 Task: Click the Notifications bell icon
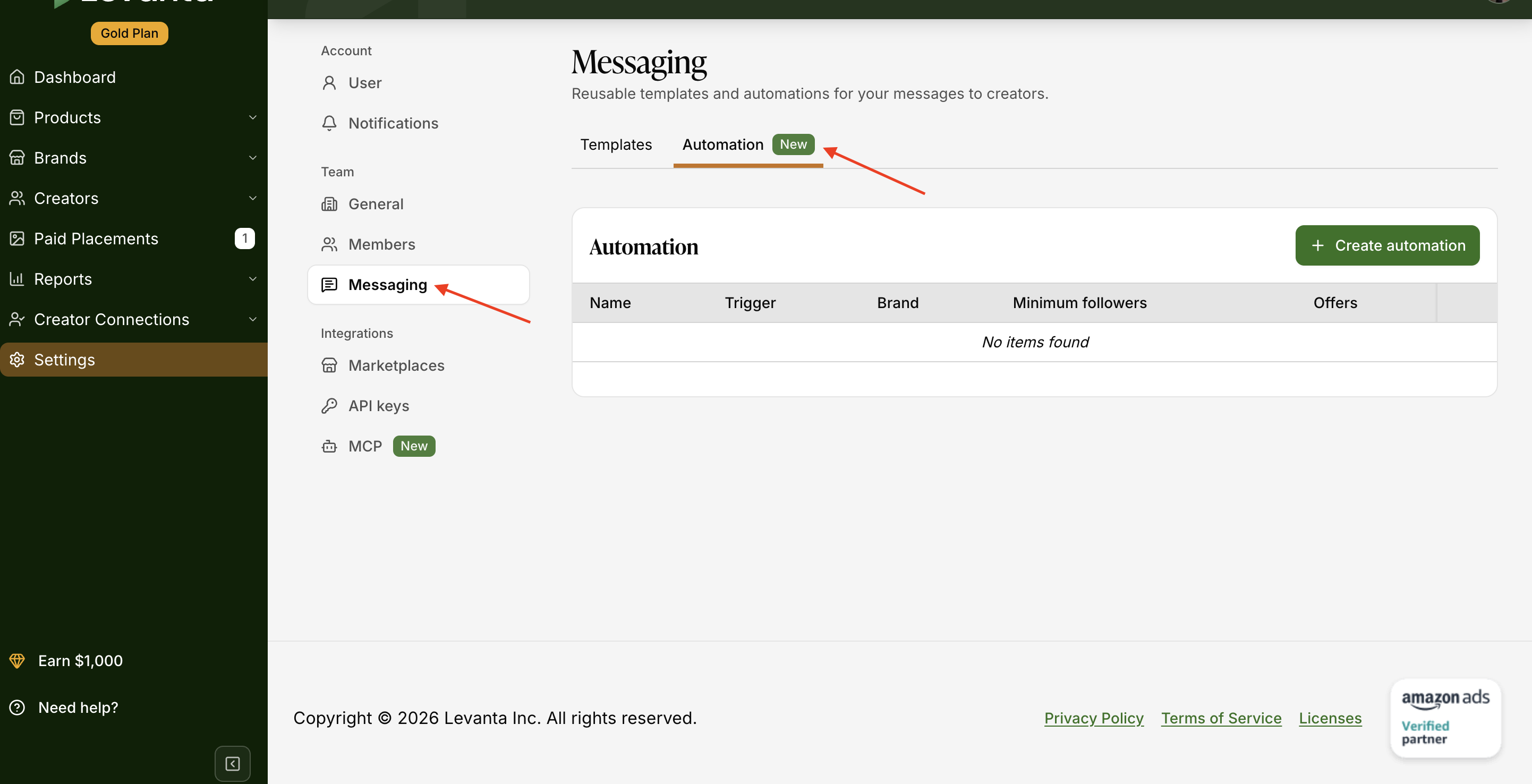(x=329, y=123)
